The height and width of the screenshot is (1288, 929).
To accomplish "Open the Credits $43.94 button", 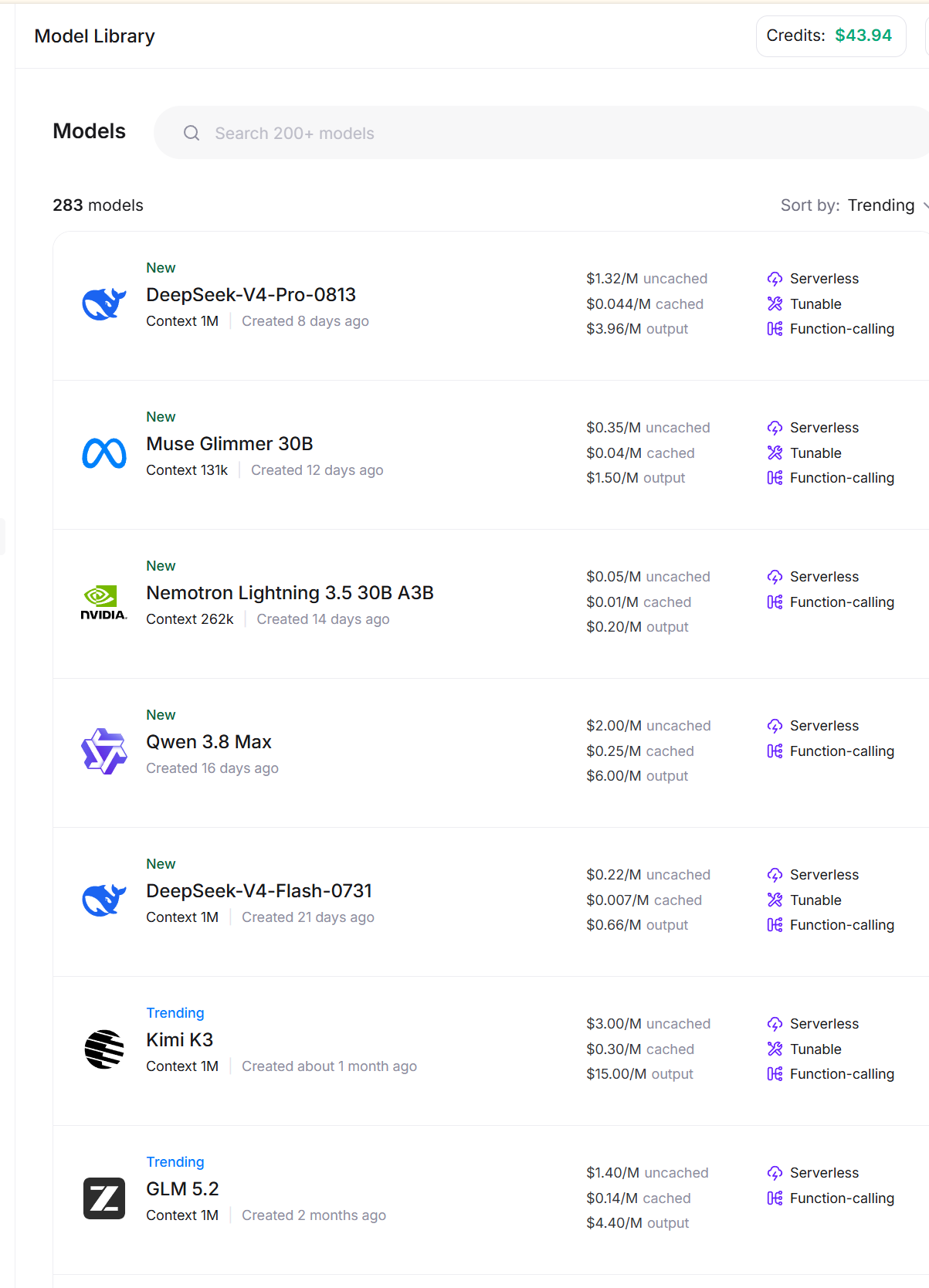I will (831, 36).
